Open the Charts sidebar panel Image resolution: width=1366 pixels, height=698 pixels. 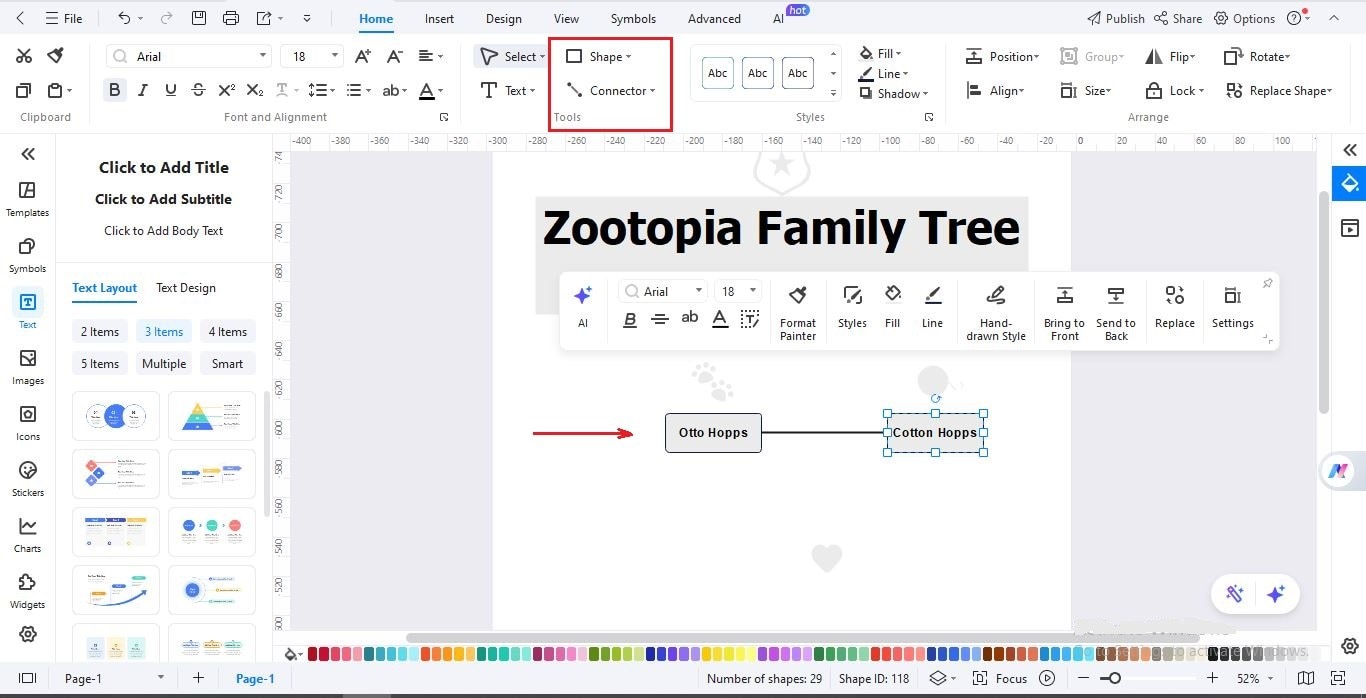click(28, 535)
